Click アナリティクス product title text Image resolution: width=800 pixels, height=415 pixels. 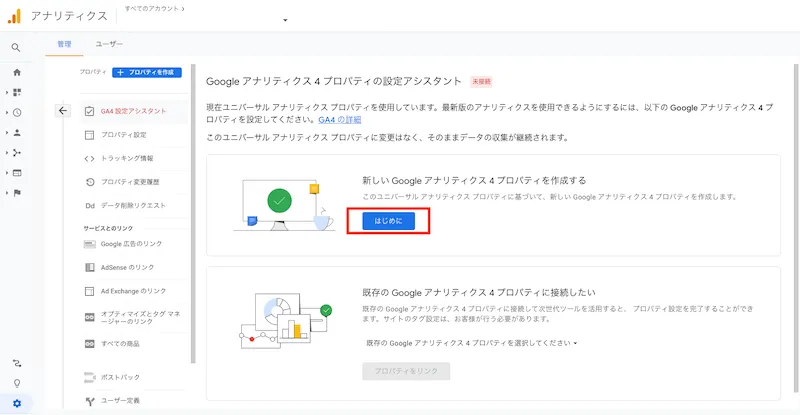point(69,16)
